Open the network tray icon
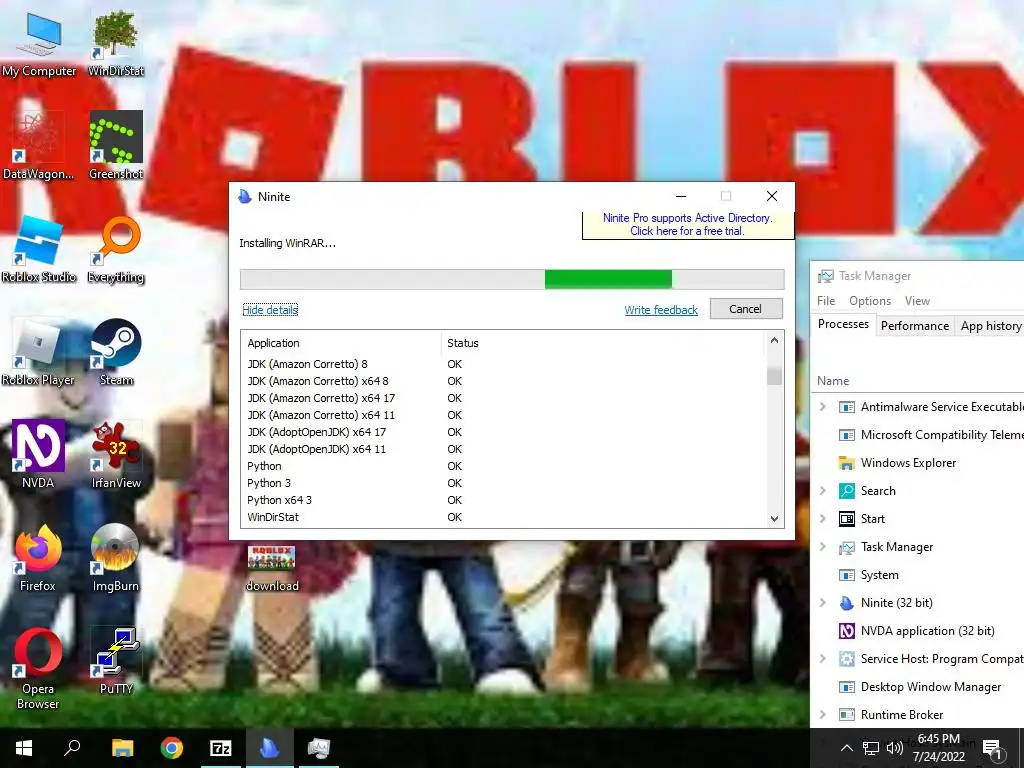Viewport: 1024px width, 768px height. tap(871, 748)
